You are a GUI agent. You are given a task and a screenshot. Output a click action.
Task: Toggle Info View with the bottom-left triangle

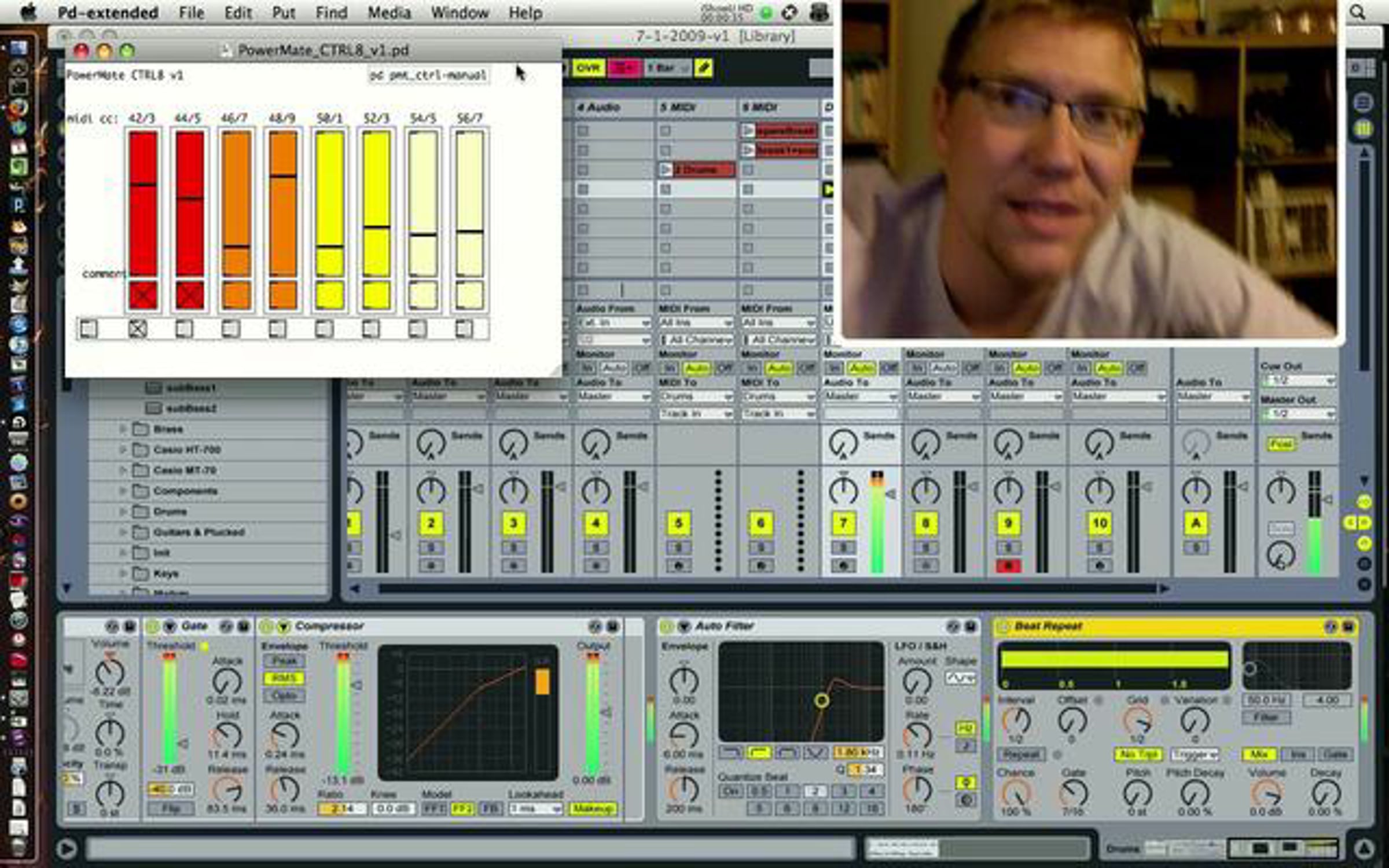67,848
